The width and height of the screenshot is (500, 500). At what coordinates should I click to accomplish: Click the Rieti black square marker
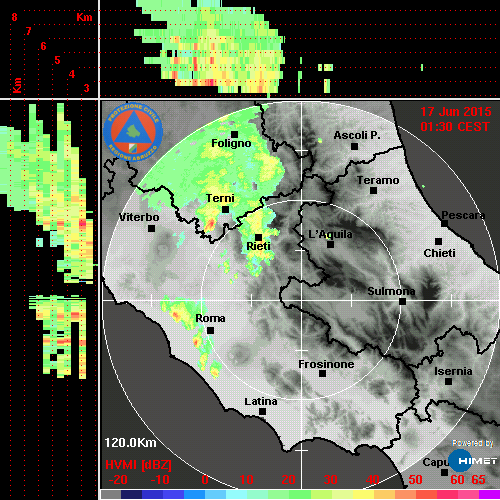pyautogui.click(x=258, y=237)
